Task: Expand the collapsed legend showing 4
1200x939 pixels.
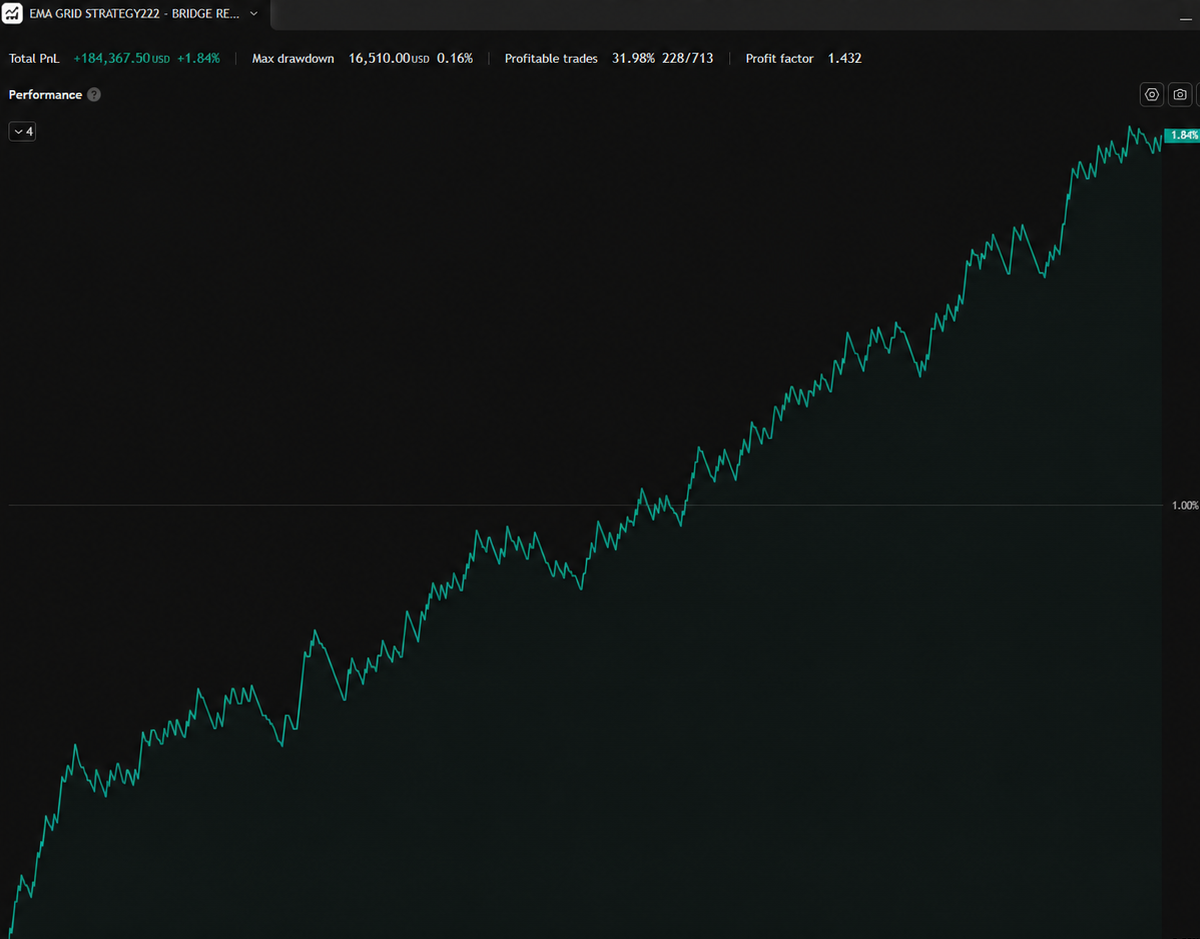Action: [22, 131]
